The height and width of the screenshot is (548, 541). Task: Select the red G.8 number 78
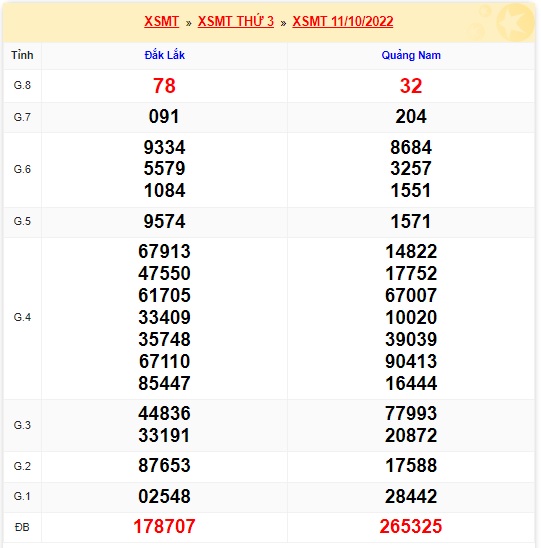tap(164, 86)
